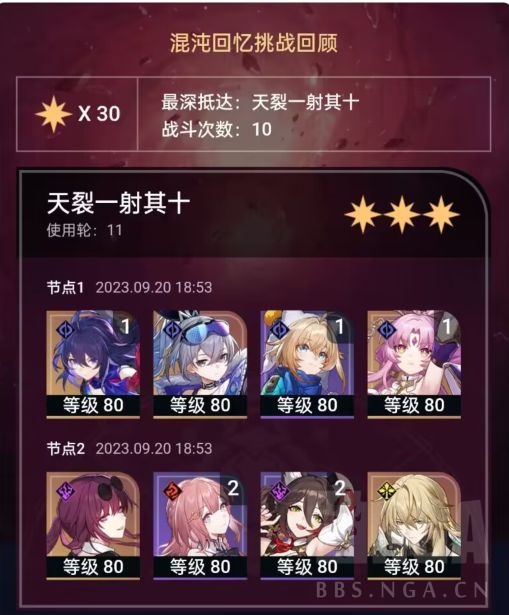The image size is (509, 615).
Task: Select the long blonde-haired character in Node 2
Action: (x=414, y=526)
